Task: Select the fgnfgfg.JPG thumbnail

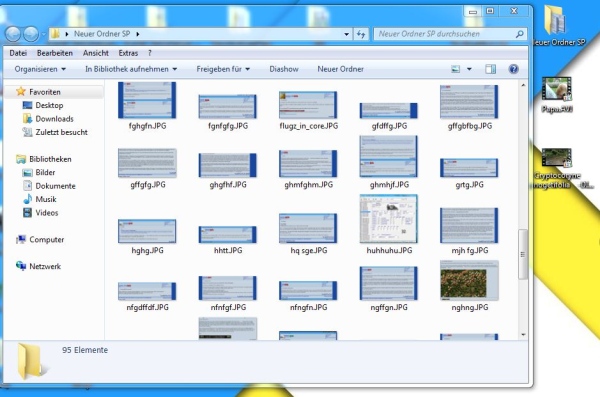Action: (x=228, y=106)
